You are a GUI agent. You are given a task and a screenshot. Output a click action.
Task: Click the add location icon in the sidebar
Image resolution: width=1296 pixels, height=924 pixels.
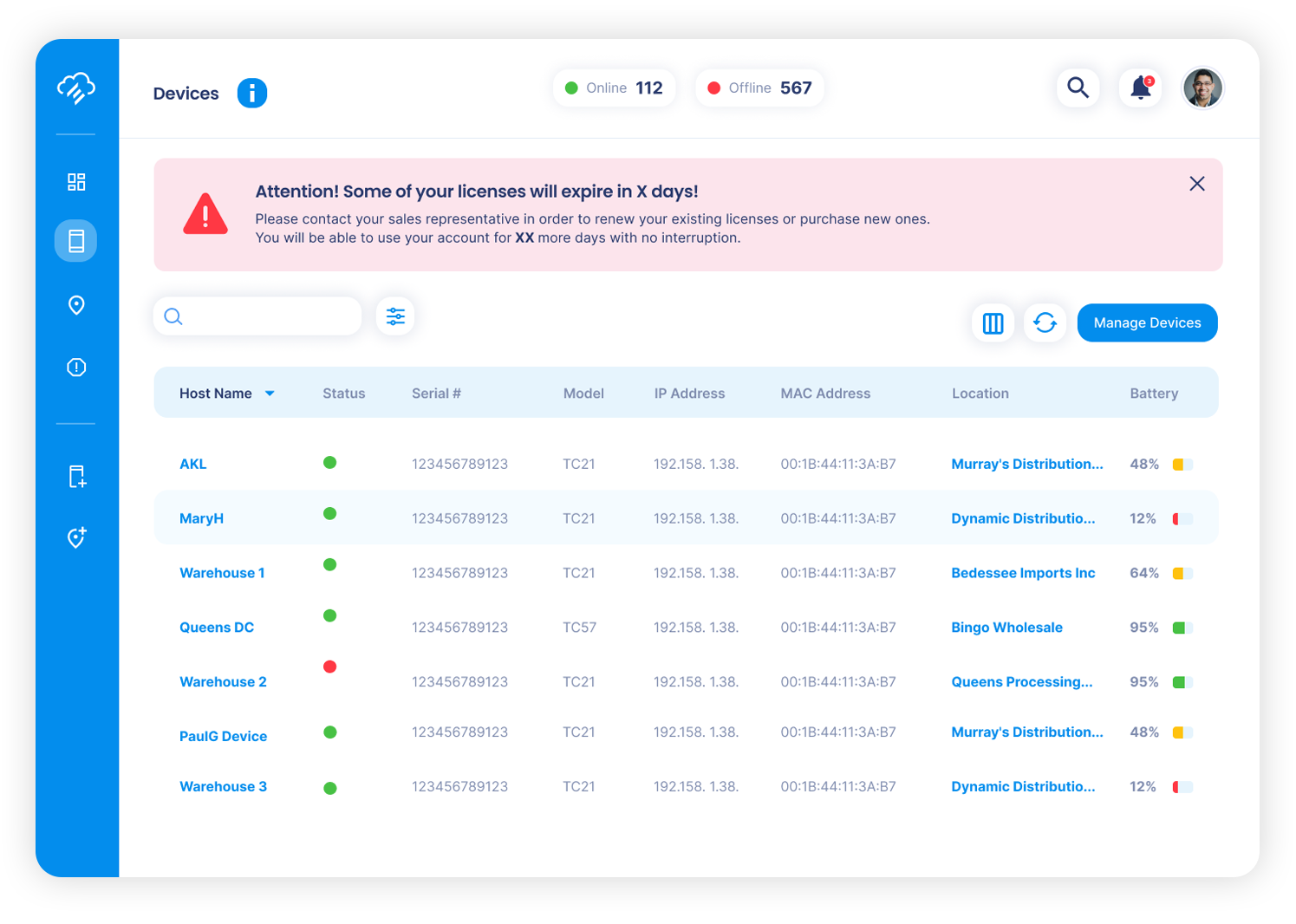pos(76,537)
